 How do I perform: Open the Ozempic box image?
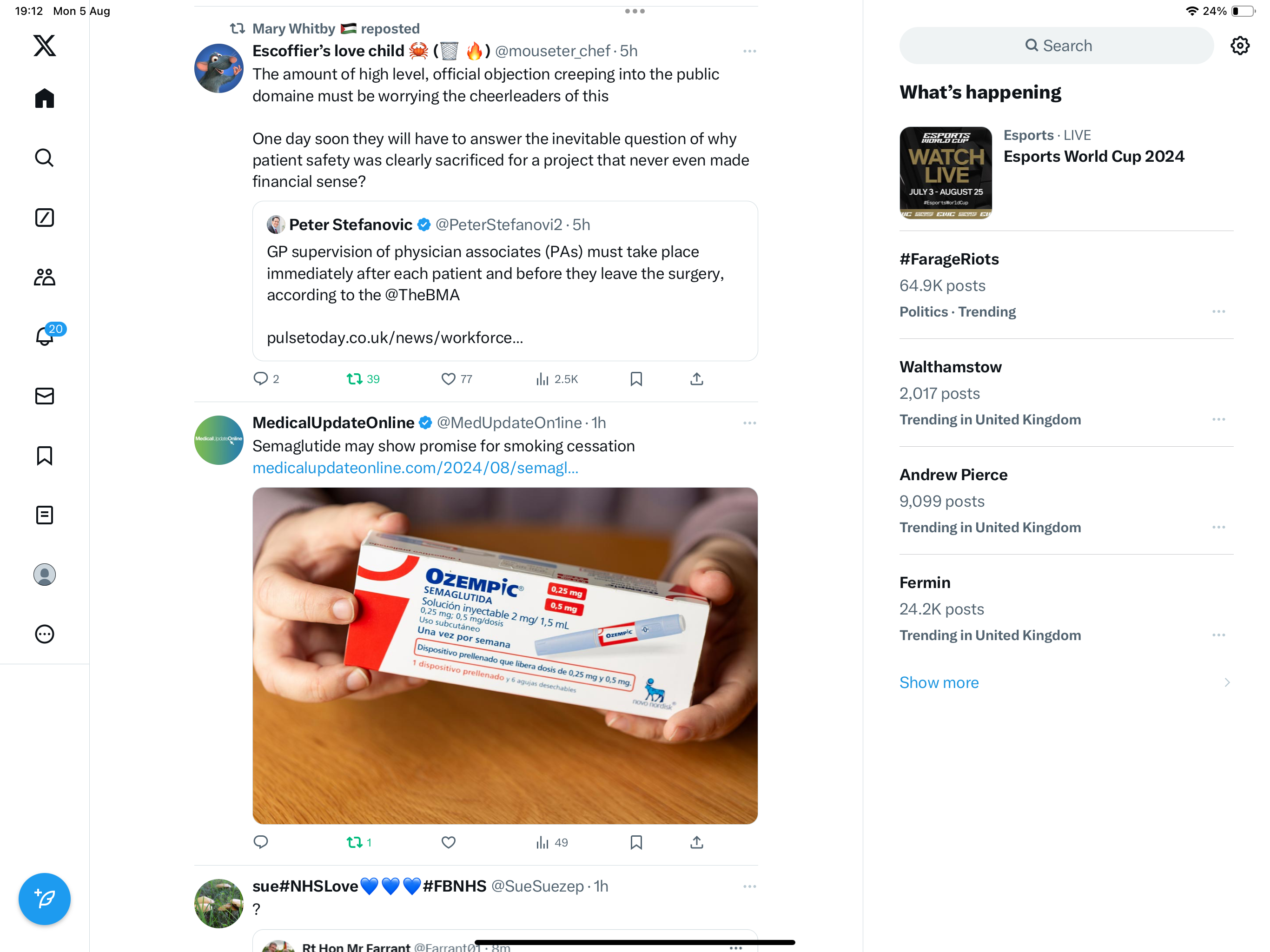[505, 656]
